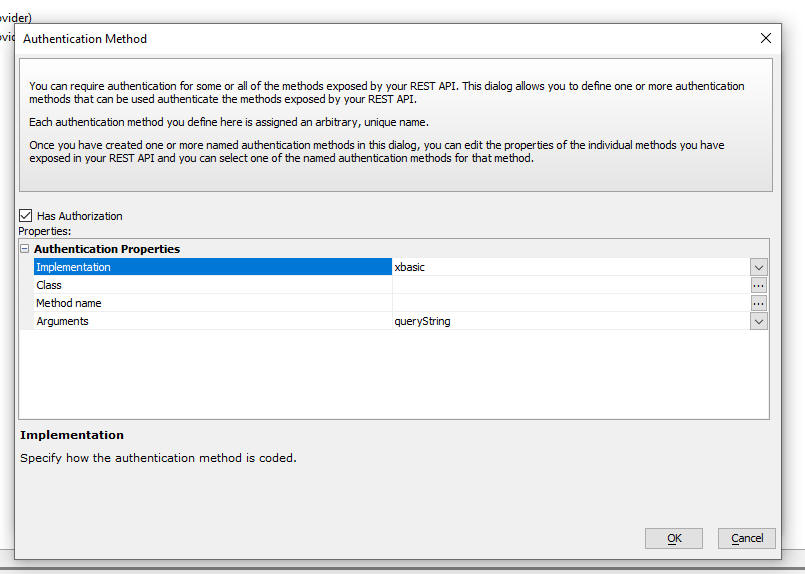Dismiss the dialog with Cancel

click(746, 538)
